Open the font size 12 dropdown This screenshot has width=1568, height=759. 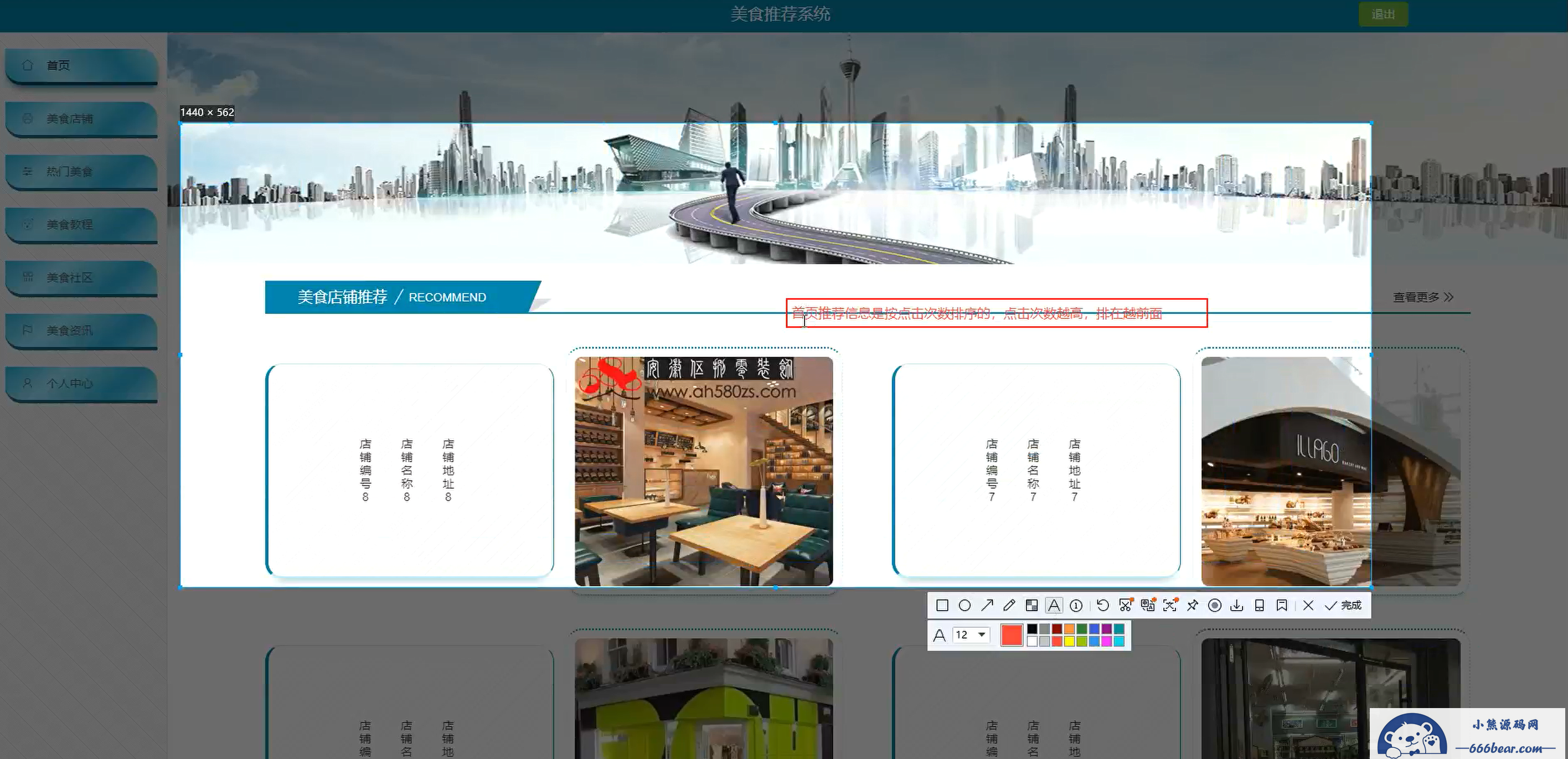pyautogui.click(x=972, y=635)
